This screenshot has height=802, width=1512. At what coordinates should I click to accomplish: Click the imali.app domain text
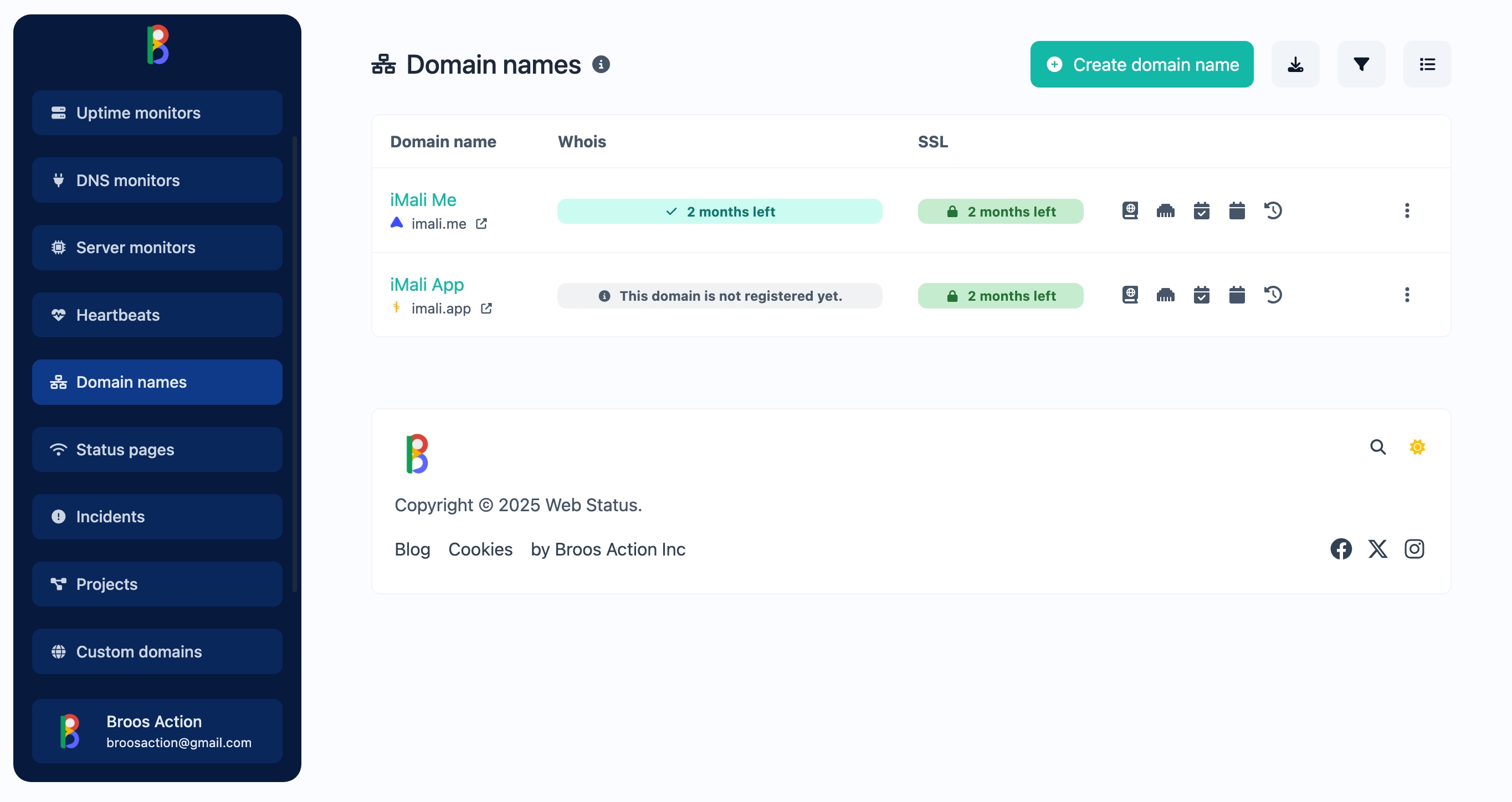[441, 308]
